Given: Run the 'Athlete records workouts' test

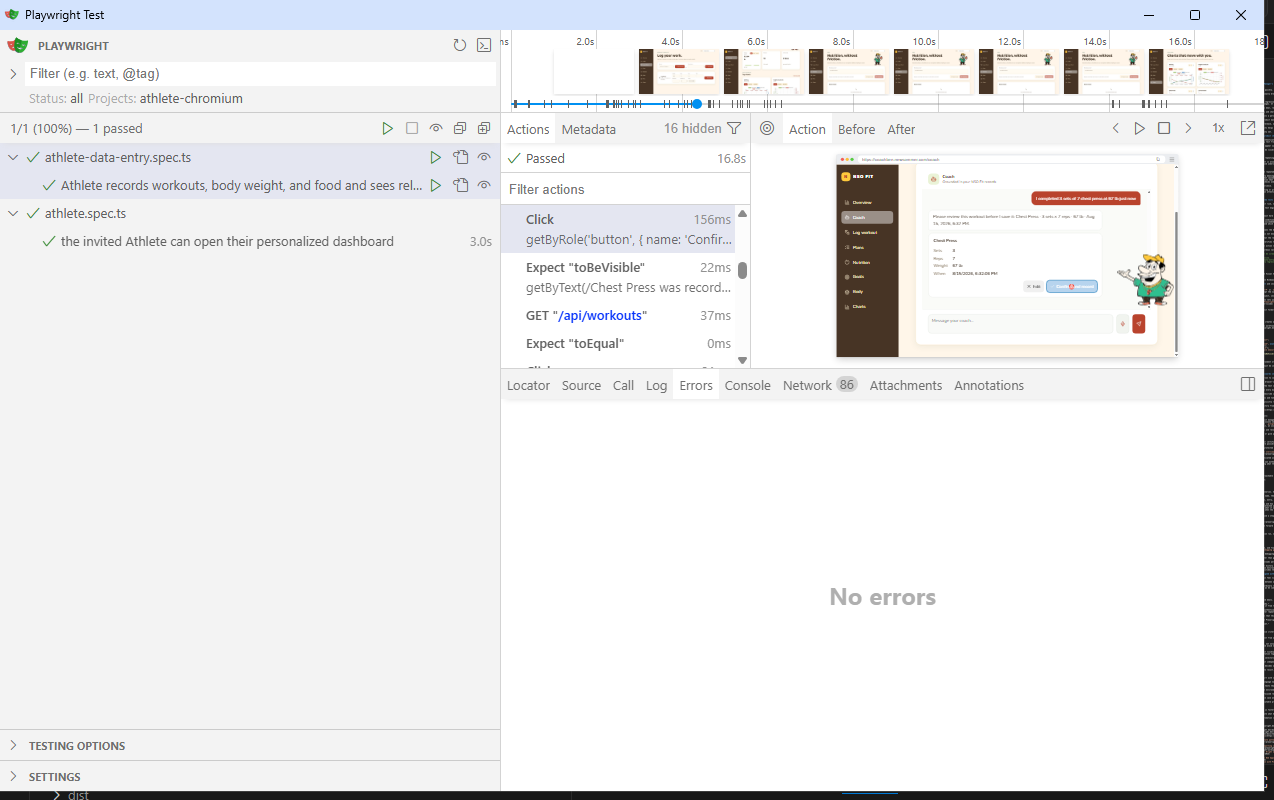Looking at the screenshot, I should [x=436, y=185].
